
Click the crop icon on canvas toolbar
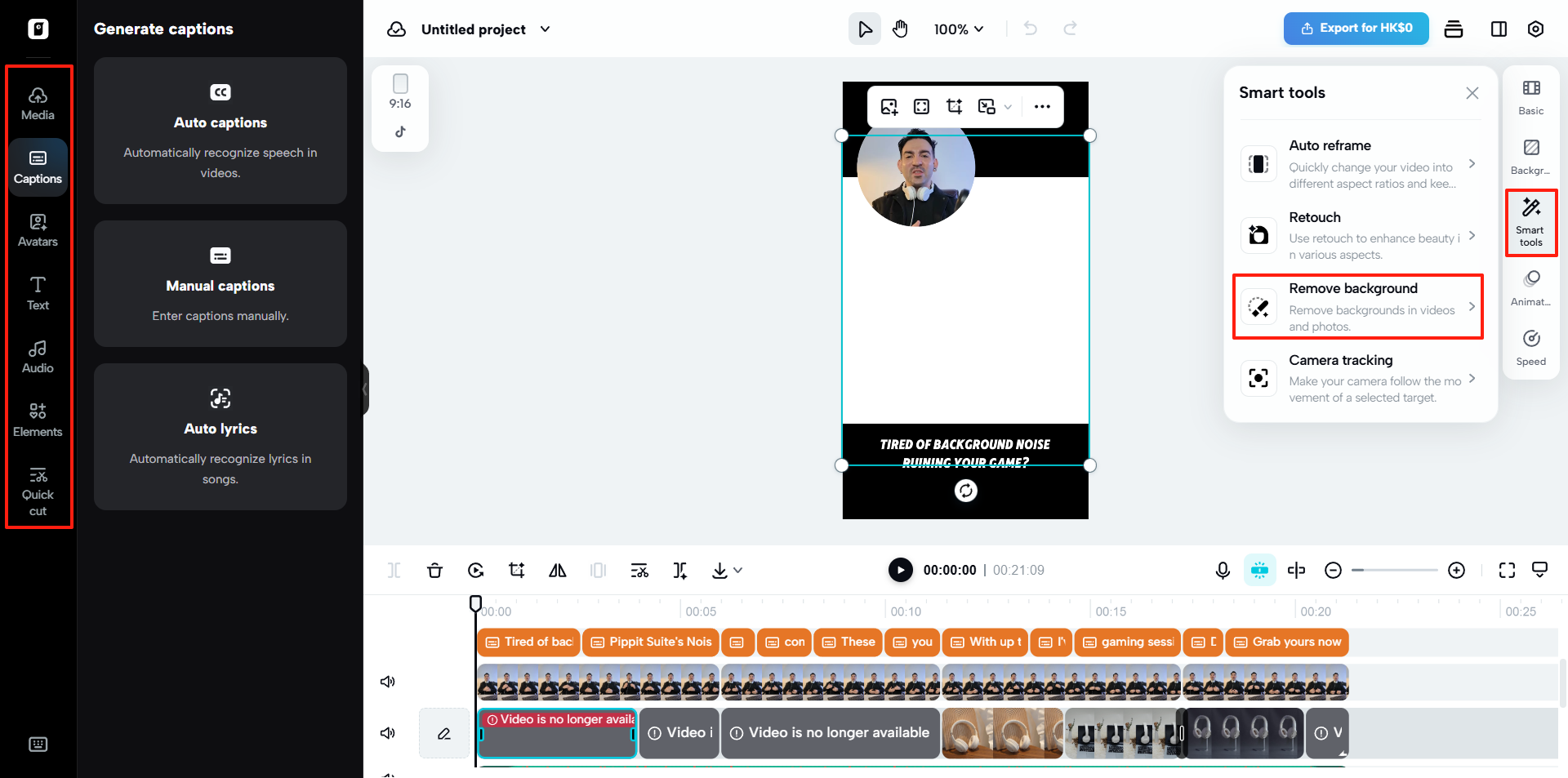pyautogui.click(x=954, y=107)
